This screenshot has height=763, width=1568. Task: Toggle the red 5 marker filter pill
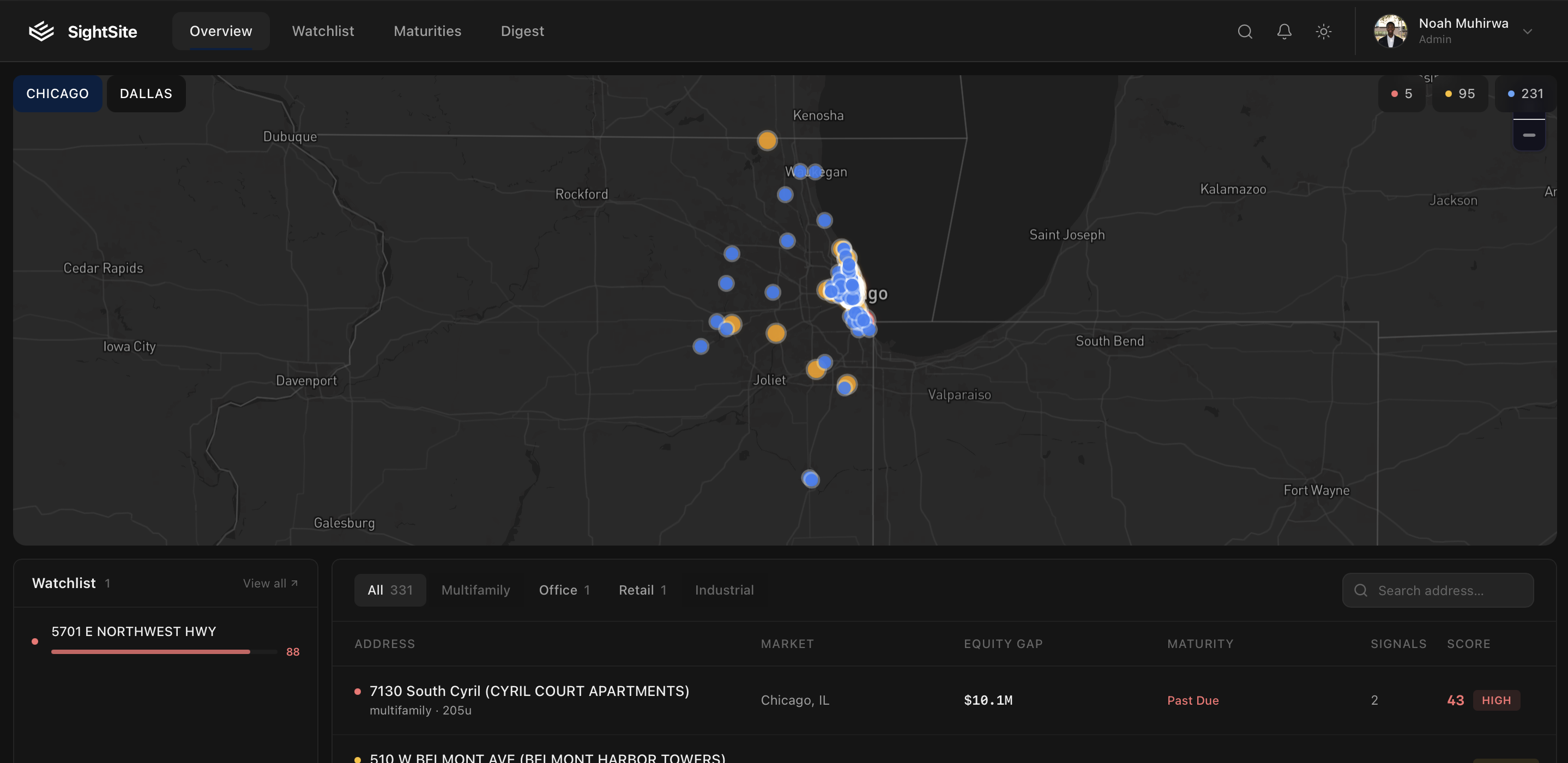click(x=1401, y=94)
